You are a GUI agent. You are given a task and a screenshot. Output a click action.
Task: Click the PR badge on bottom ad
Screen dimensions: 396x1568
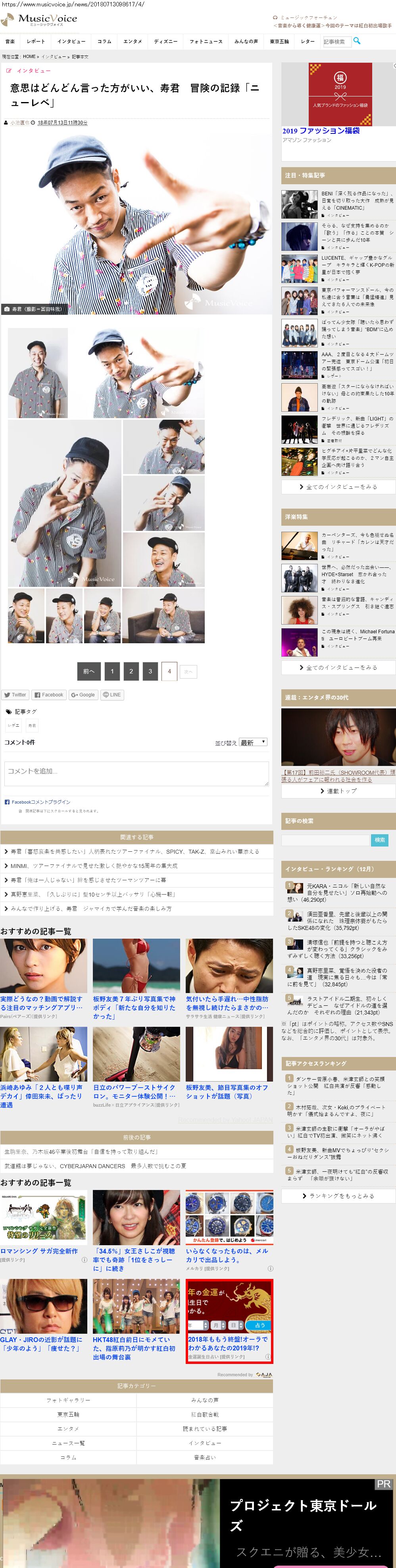[x=383, y=1484]
